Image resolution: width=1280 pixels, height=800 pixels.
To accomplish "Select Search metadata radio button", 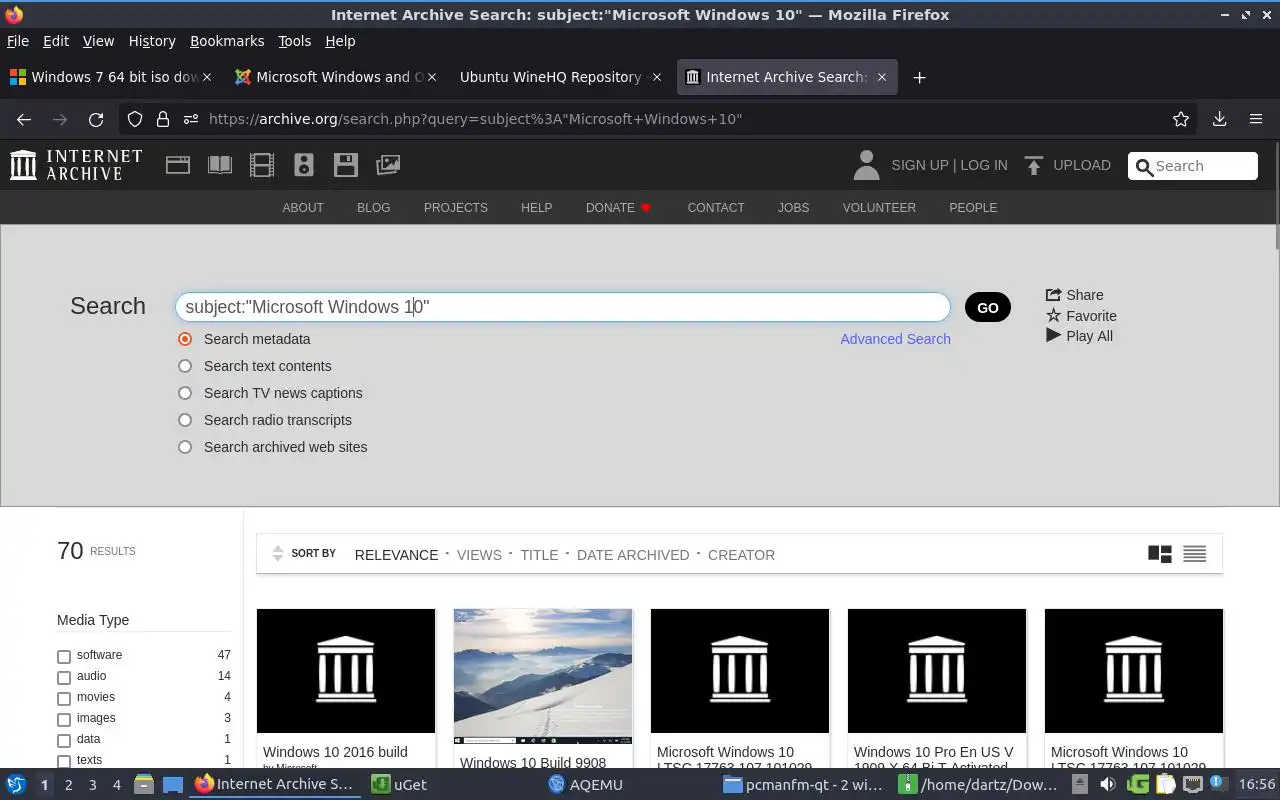I will click(185, 339).
